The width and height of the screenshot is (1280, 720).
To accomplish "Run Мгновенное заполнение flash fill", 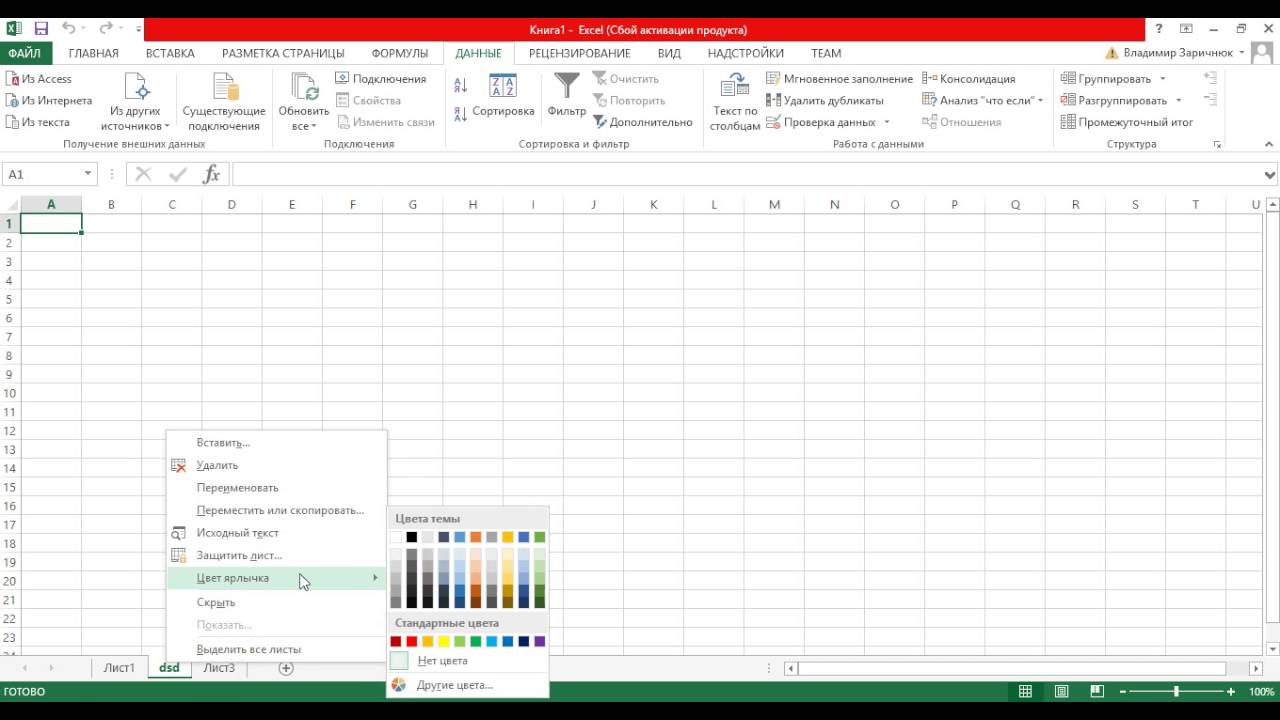I will click(x=839, y=79).
